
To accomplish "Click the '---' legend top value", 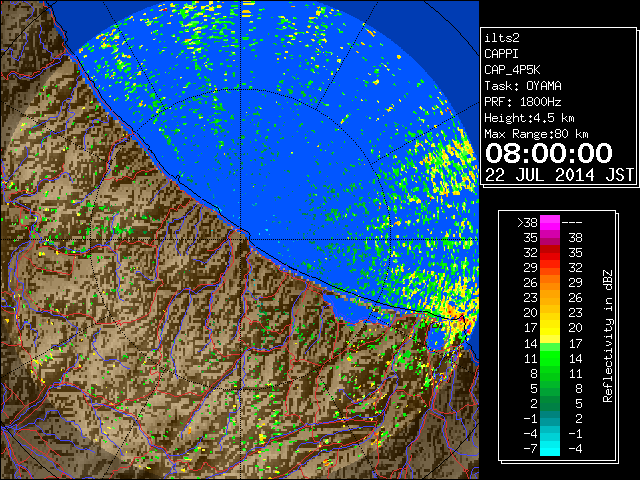I will [x=572, y=222].
